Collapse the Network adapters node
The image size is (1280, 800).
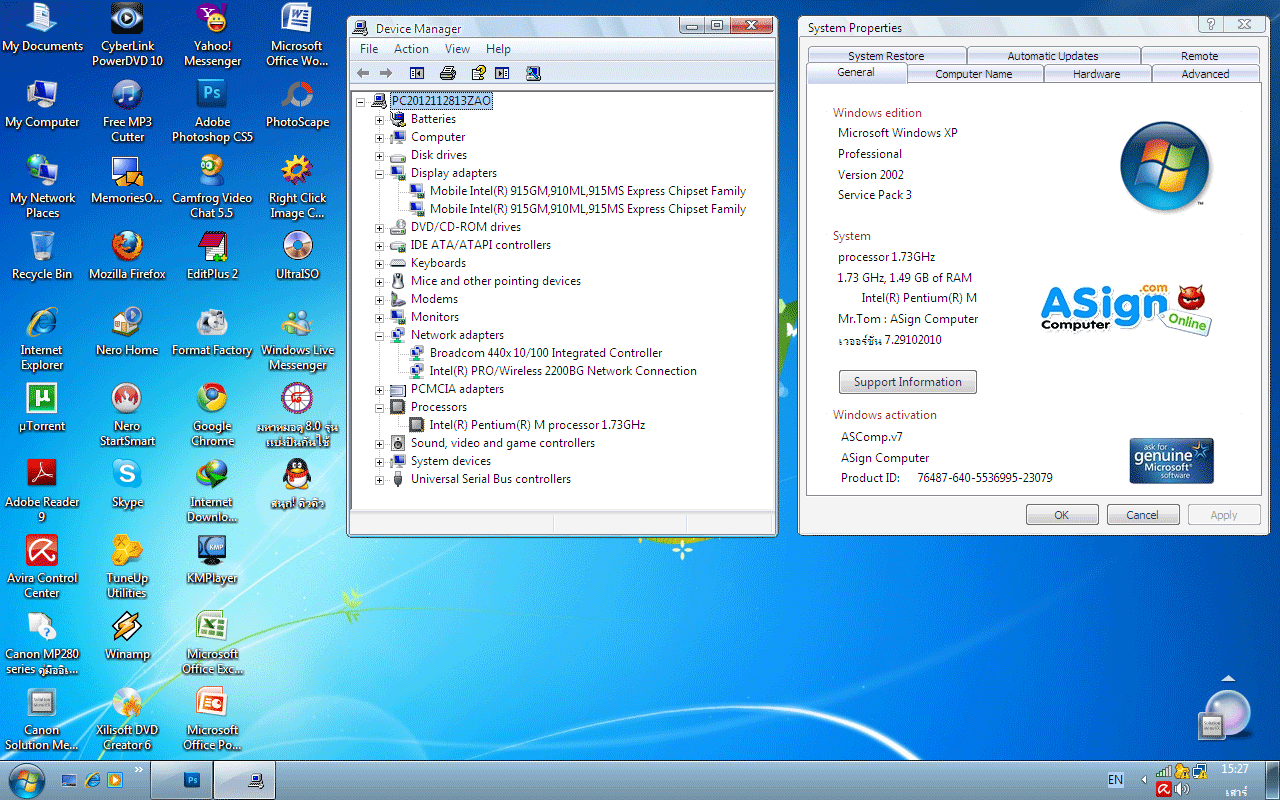(x=379, y=335)
